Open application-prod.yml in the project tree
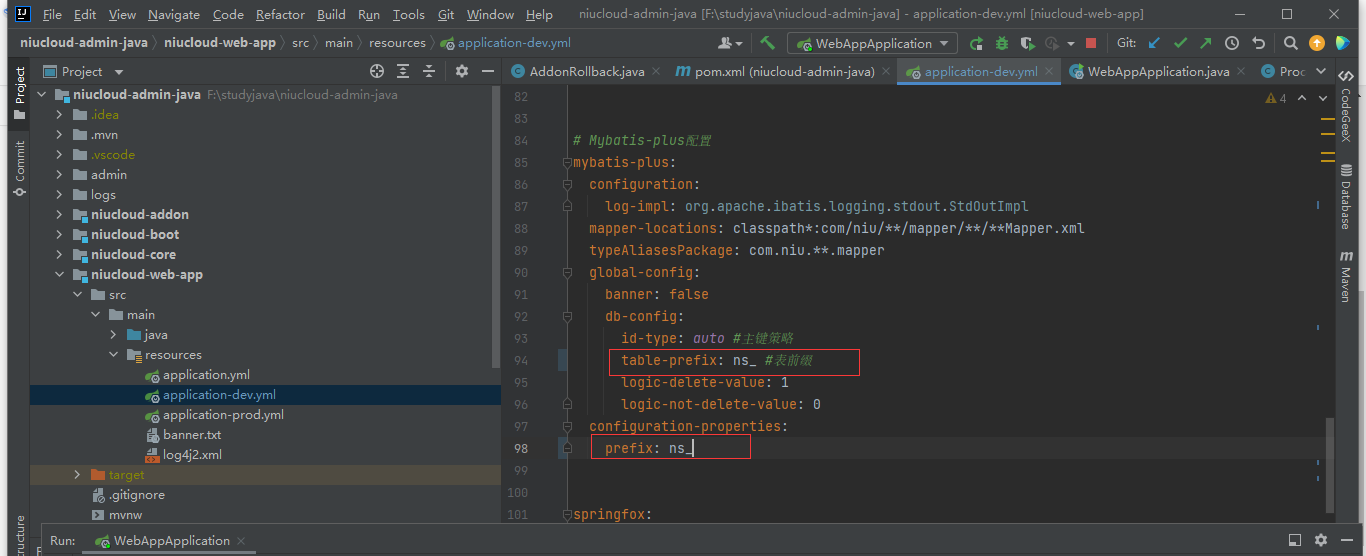The width and height of the screenshot is (1366, 556). (223, 415)
